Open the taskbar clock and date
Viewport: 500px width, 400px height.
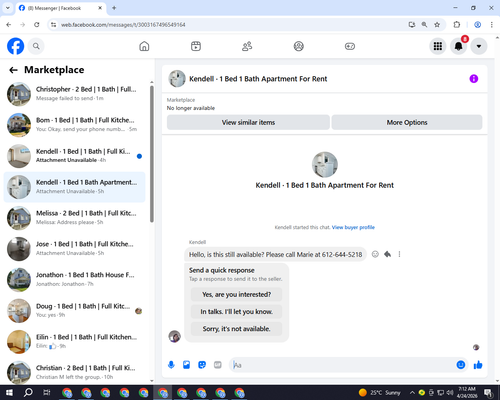click(x=467, y=393)
